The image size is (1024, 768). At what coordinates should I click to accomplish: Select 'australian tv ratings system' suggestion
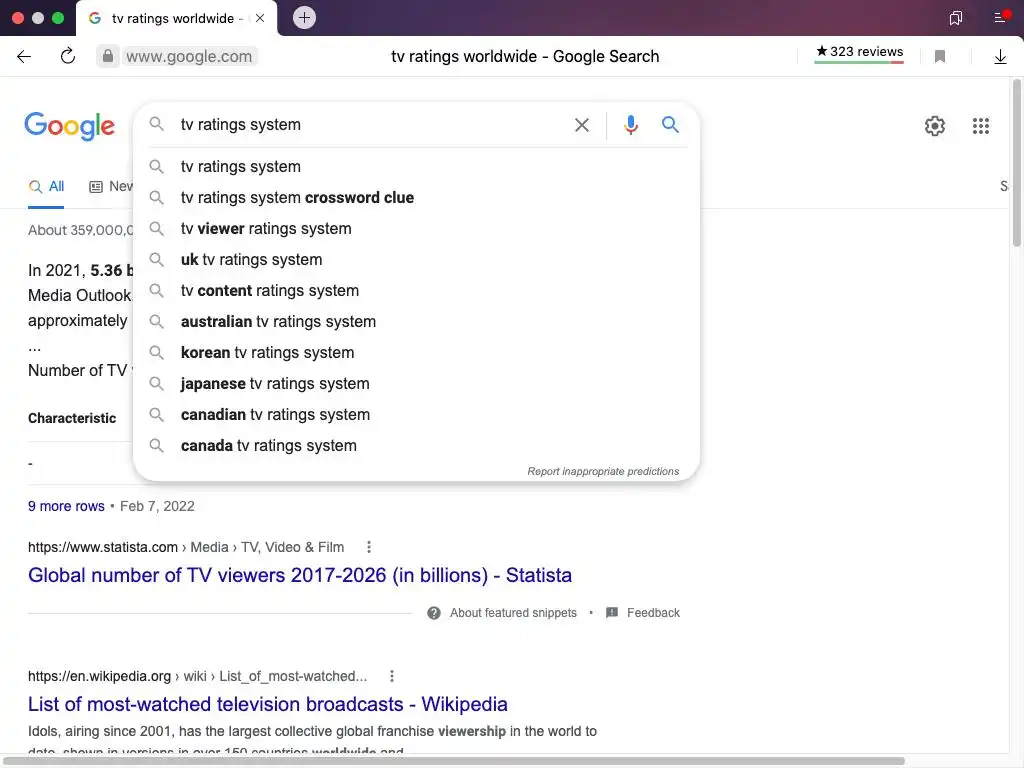[x=416, y=321]
